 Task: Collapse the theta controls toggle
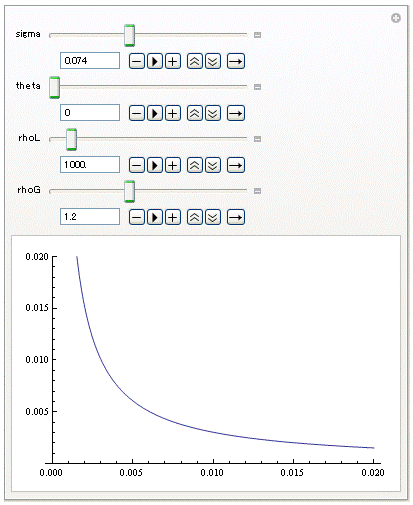coord(257,87)
